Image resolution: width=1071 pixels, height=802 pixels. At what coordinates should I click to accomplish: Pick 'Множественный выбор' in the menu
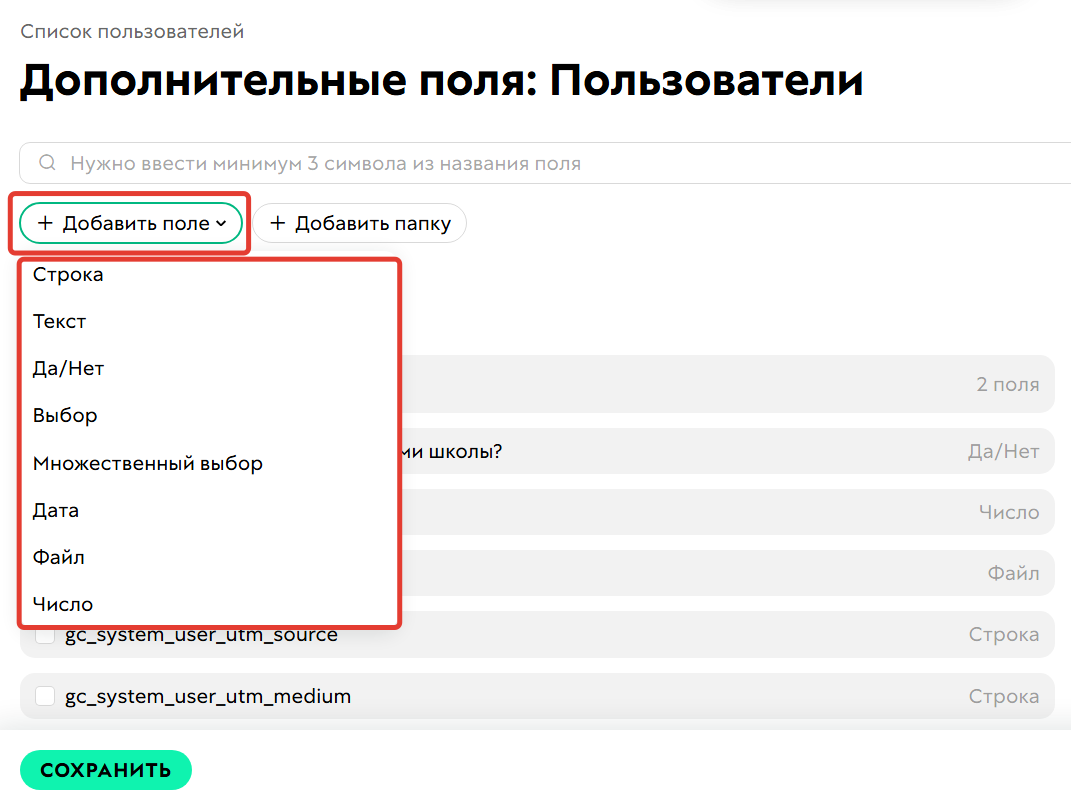click(x=148, y=464)
